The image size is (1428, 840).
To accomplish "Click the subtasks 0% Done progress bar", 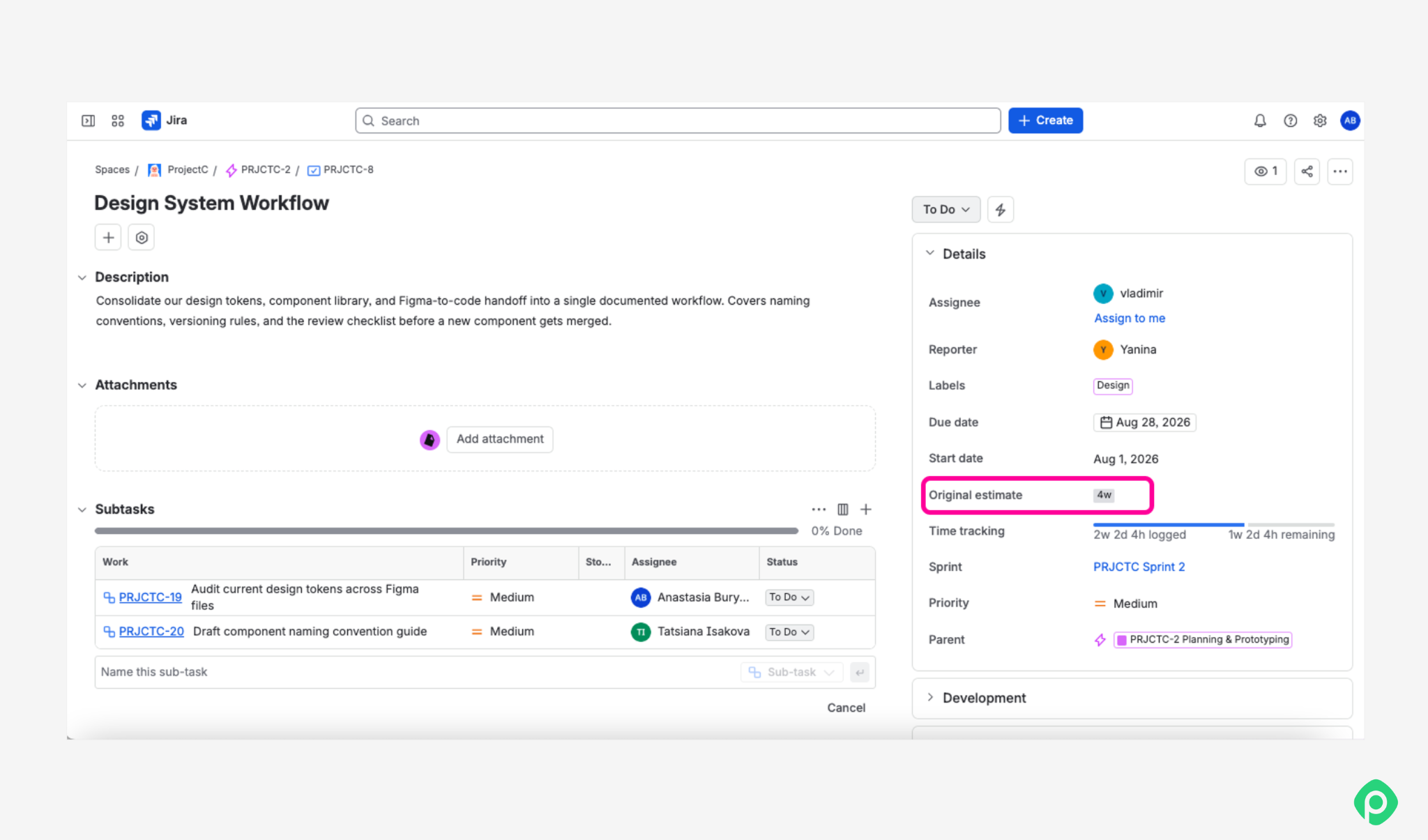I will click(x=446, y=531).
